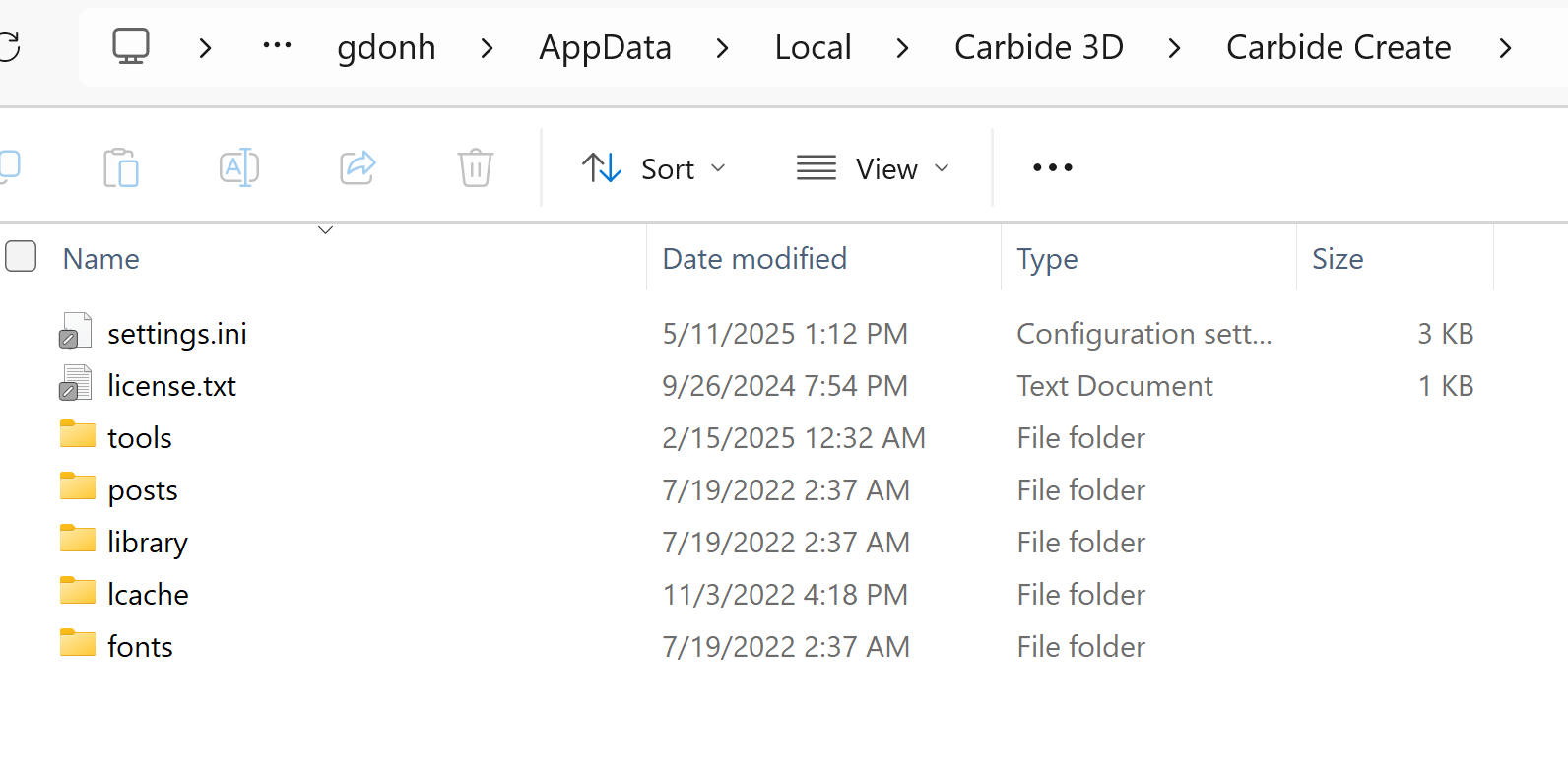Click File folder type in fonts row

pos(1081,647)
